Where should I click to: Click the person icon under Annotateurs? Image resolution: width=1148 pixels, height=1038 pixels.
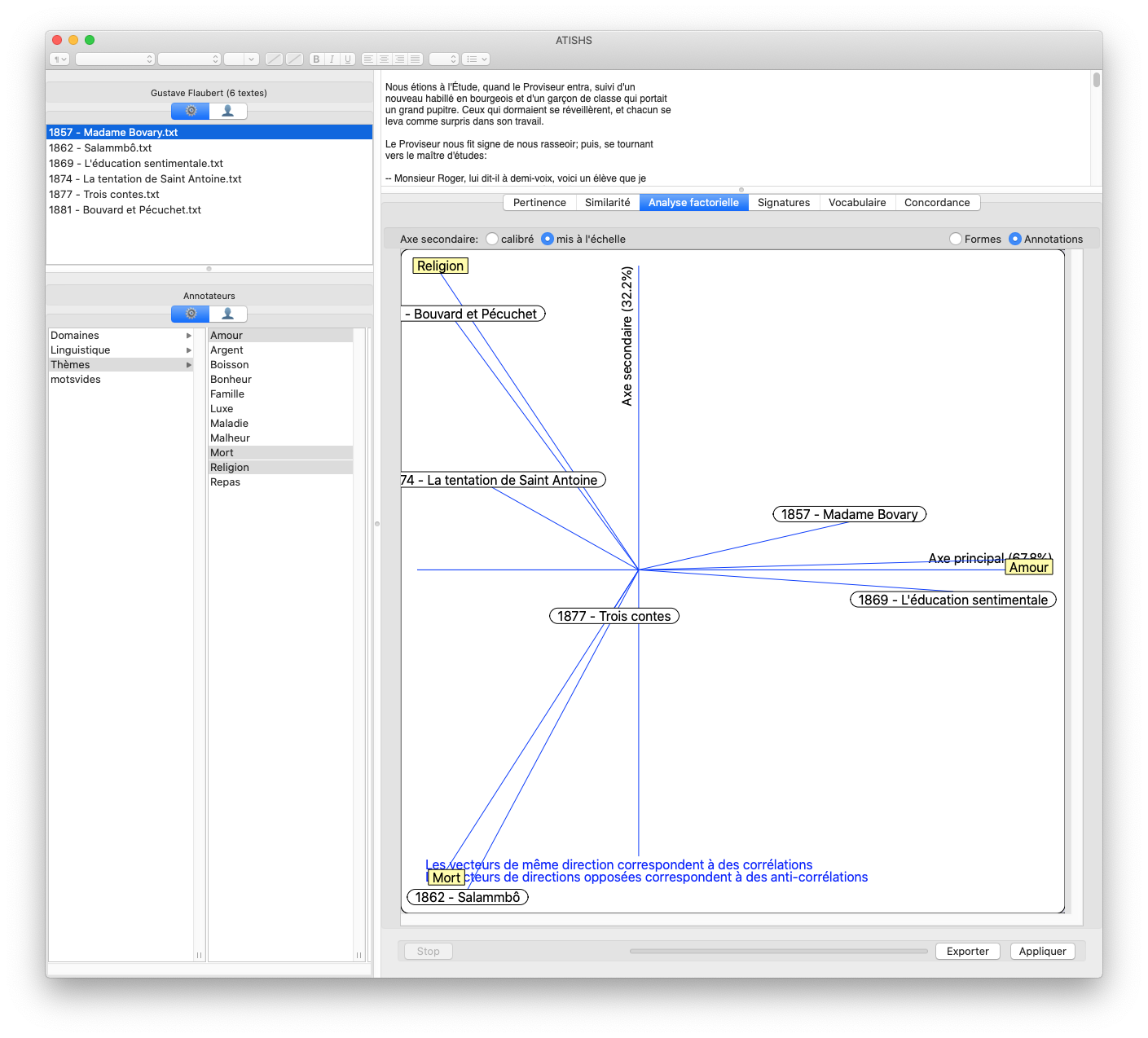coord(228,314)
